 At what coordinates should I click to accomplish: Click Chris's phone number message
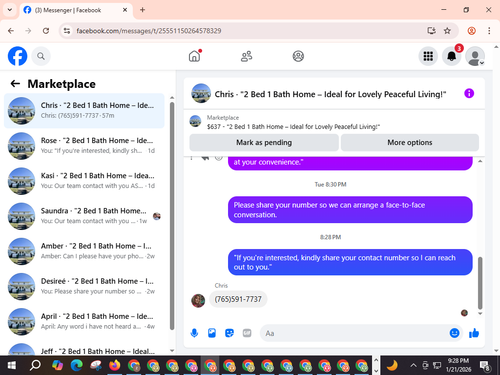[x=238, y=299]
